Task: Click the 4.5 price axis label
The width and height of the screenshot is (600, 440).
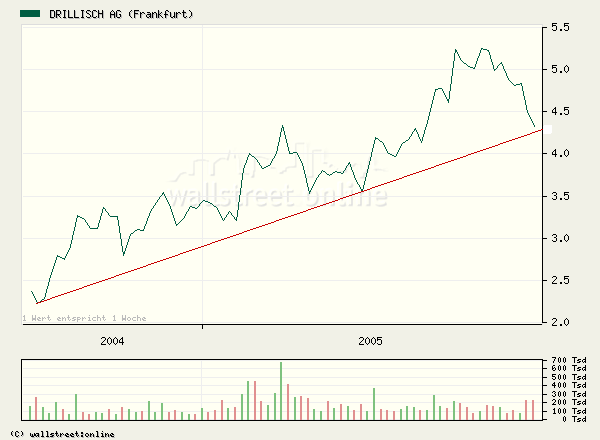Action: click(x=557, y=112)
